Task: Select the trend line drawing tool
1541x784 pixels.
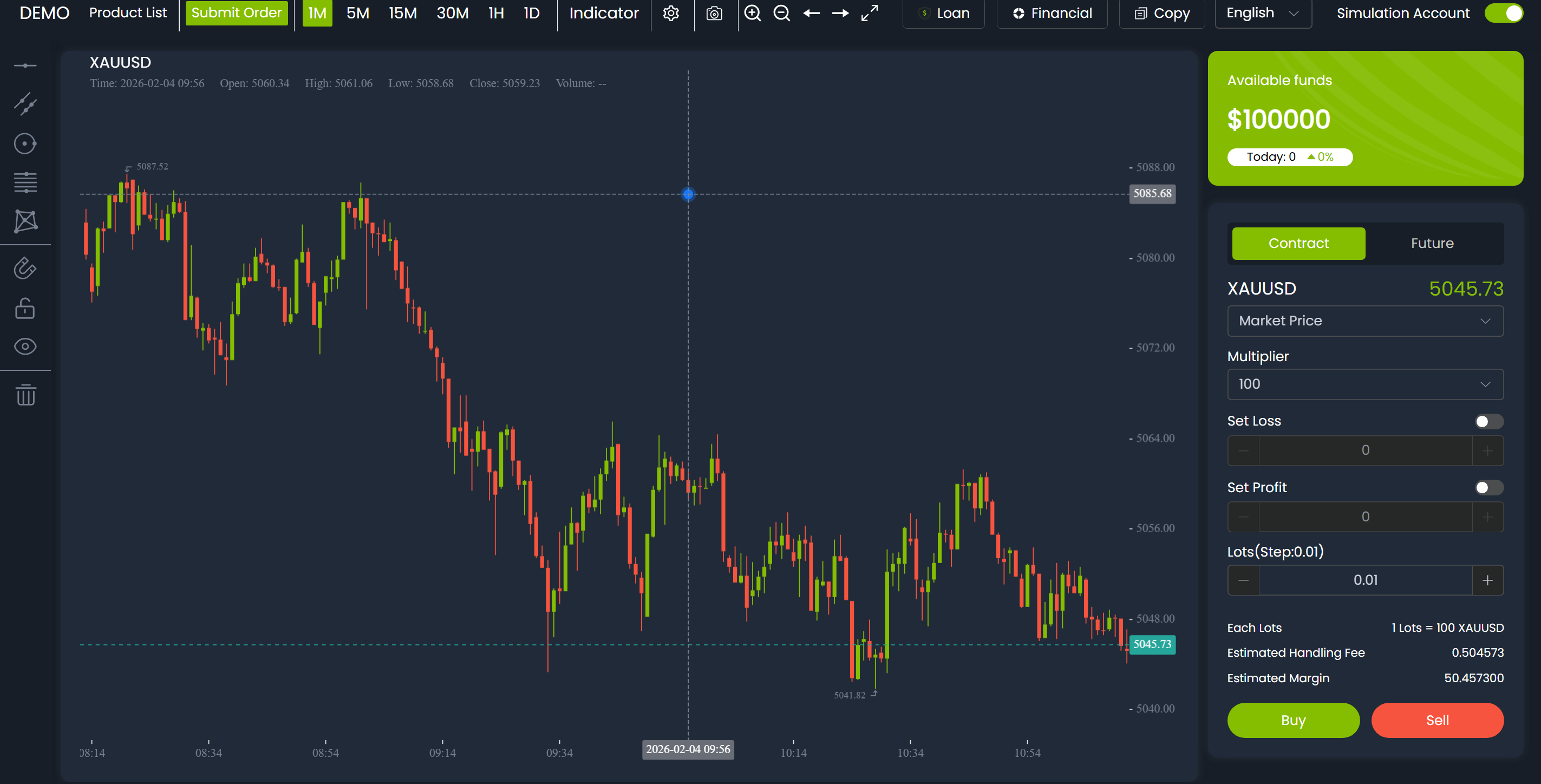Action: (25, 104)
